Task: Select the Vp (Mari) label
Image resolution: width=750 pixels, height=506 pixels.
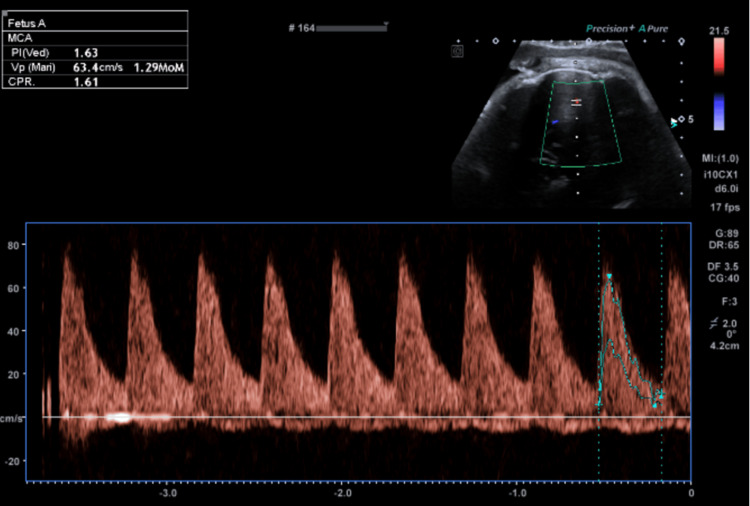Action: tap(33, 67)
